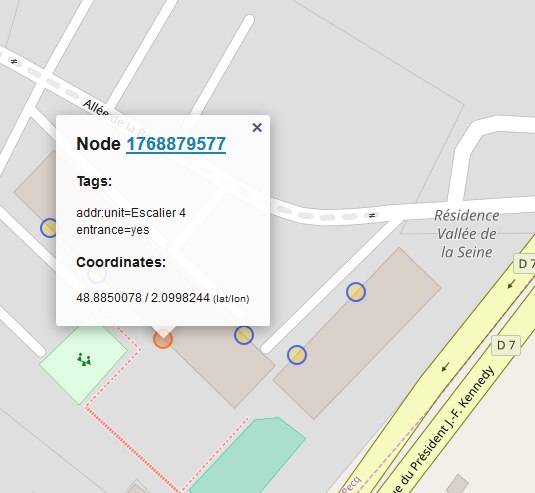Image resolution: width=535 pixels, height=493 pixels.
Task: Click blue marker below Résidence Vallée de la Seine label
Action: point(356,292)
